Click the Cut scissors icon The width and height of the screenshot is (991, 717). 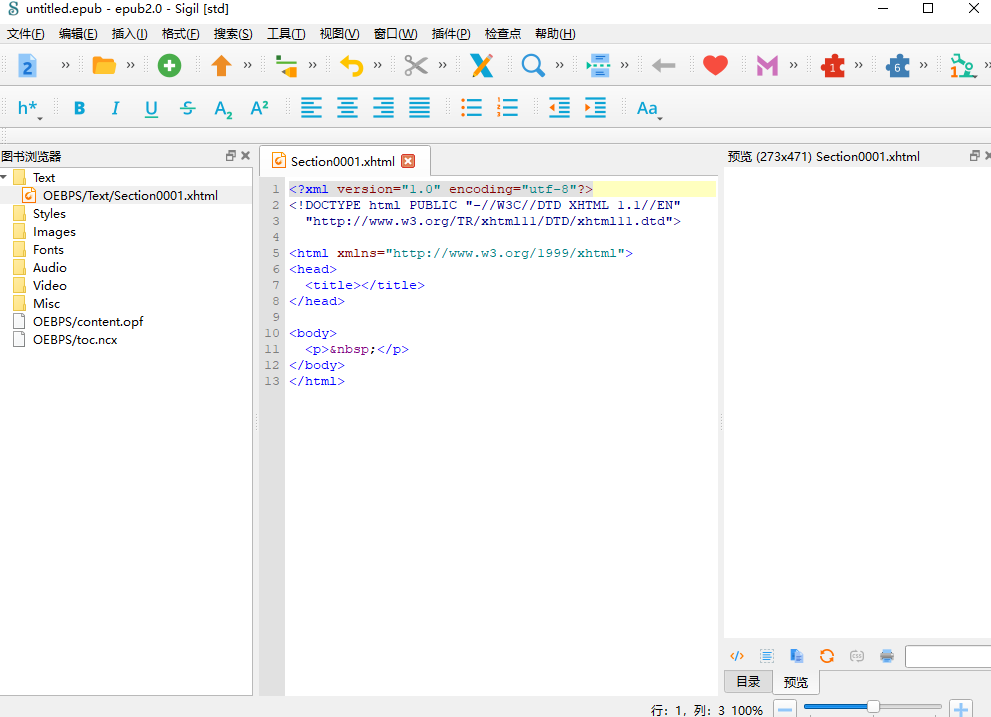[415, 66]
